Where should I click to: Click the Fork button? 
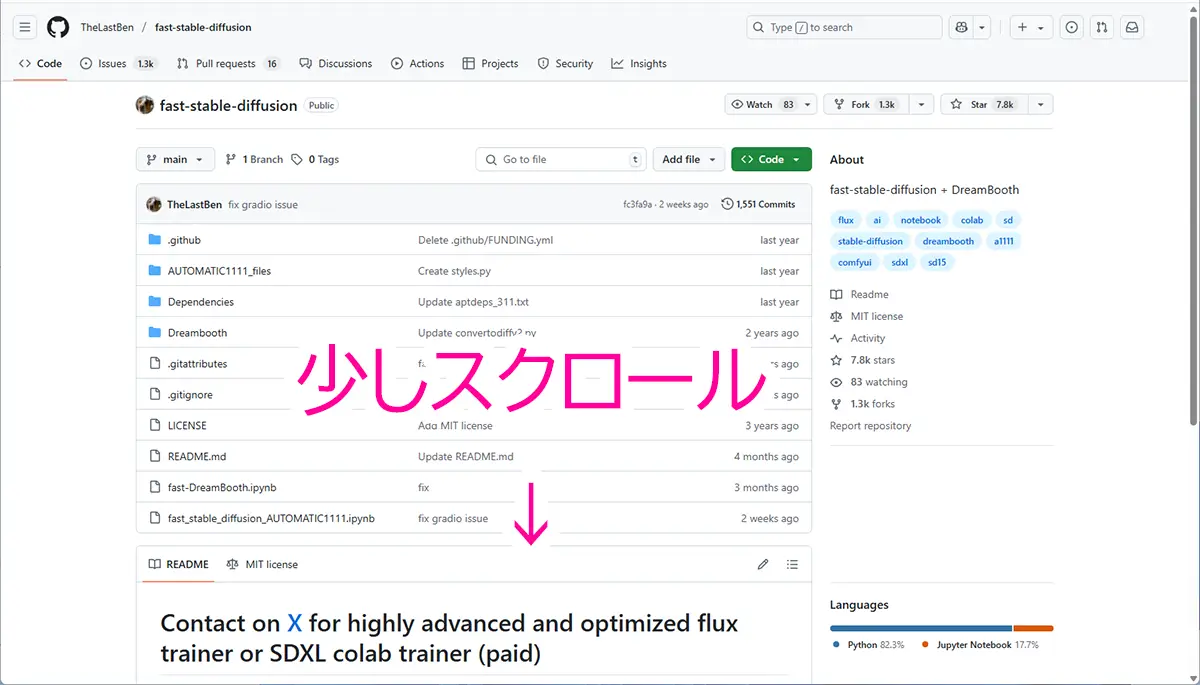click(x=867, y=104)
